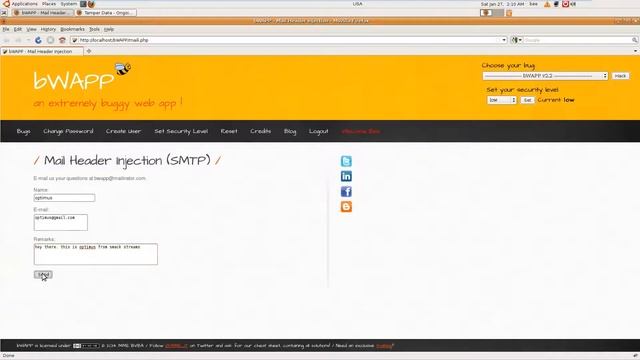
Task: Select the bWAPP Mail Header Injection tab
Action: tap(42, 51)
